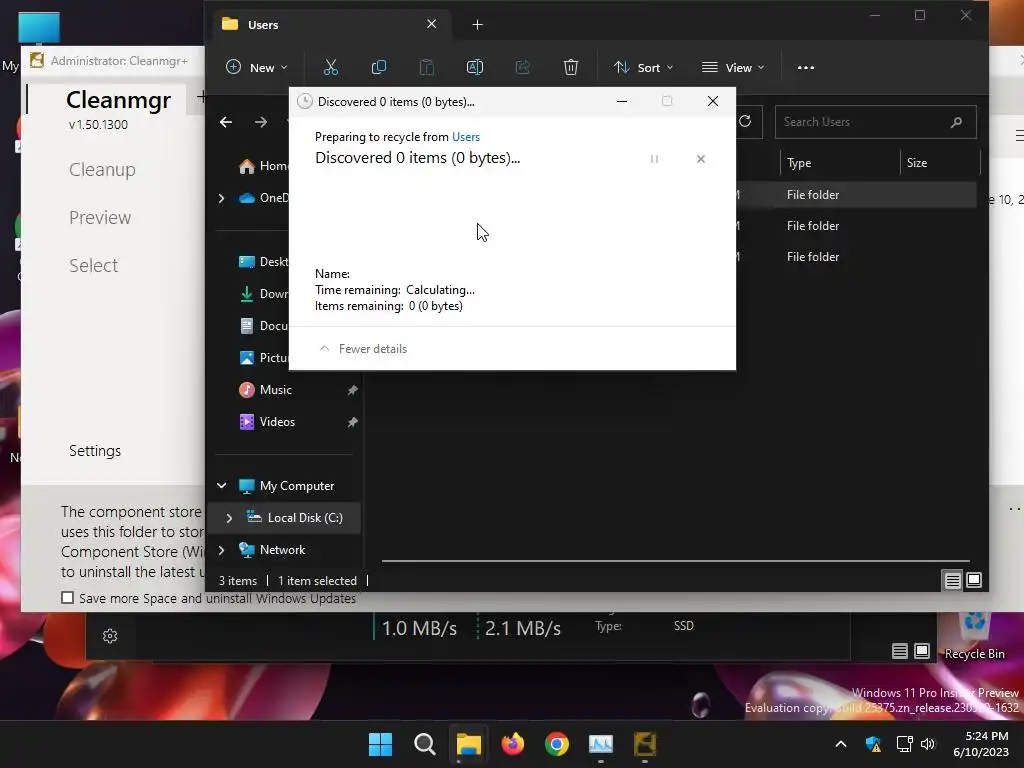The height and width of the screenshot is (768, 1024).
Task: Open Firefox from the taskbar
Action: coord(513,744)
